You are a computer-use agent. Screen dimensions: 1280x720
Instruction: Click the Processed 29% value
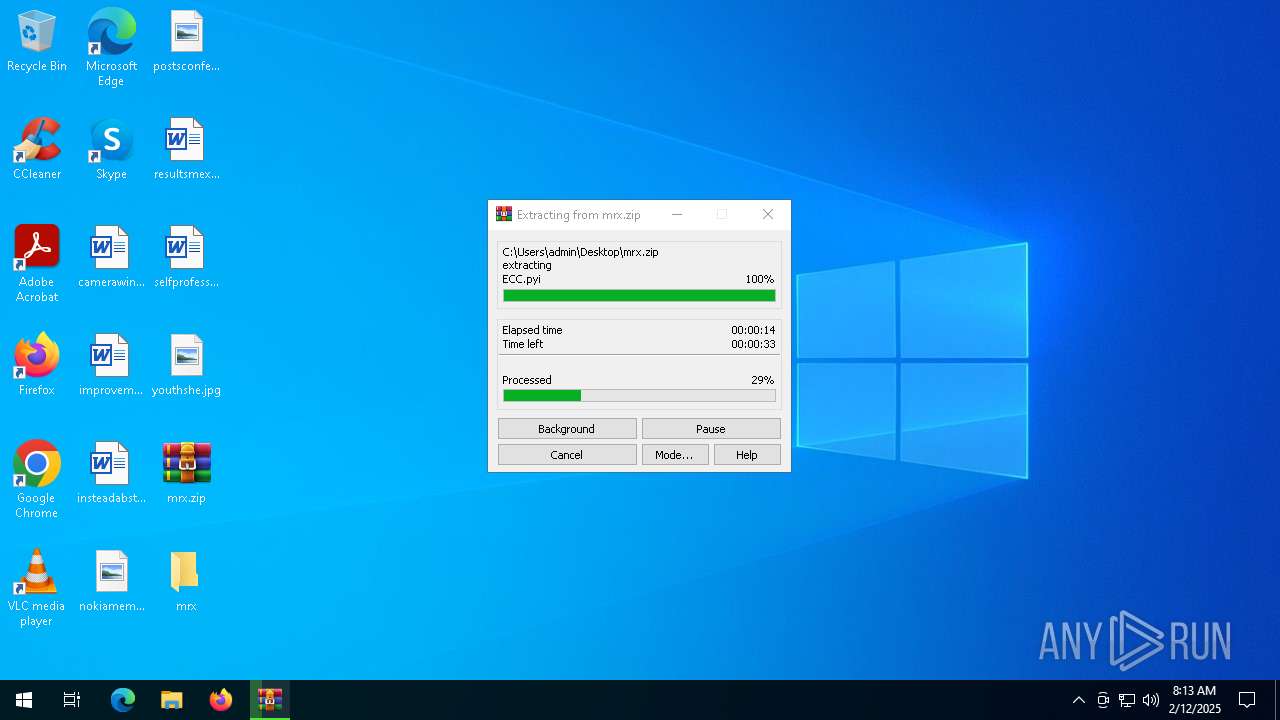(763, 380)
